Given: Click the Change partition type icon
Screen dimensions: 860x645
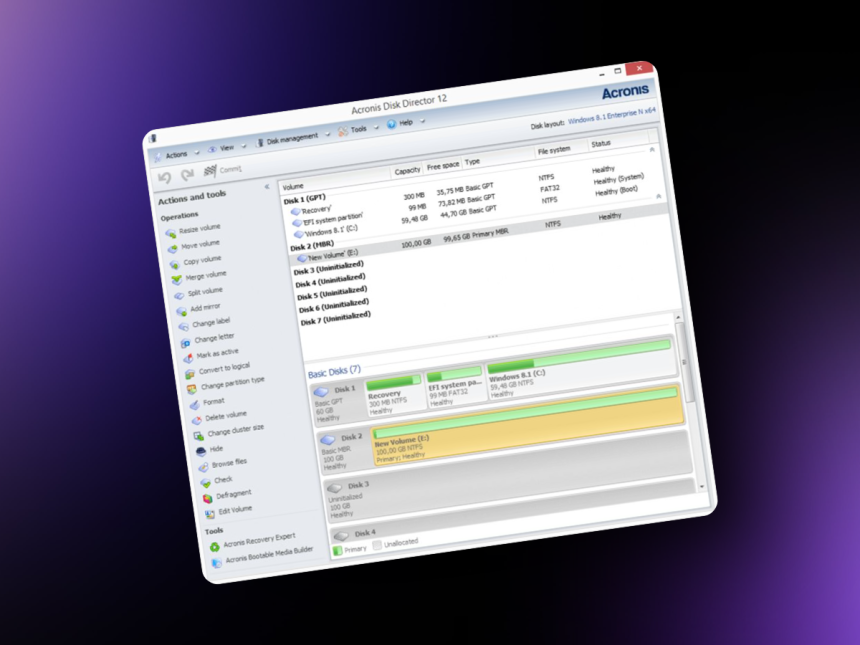Looking at the screenshot, I should point(192,389).
